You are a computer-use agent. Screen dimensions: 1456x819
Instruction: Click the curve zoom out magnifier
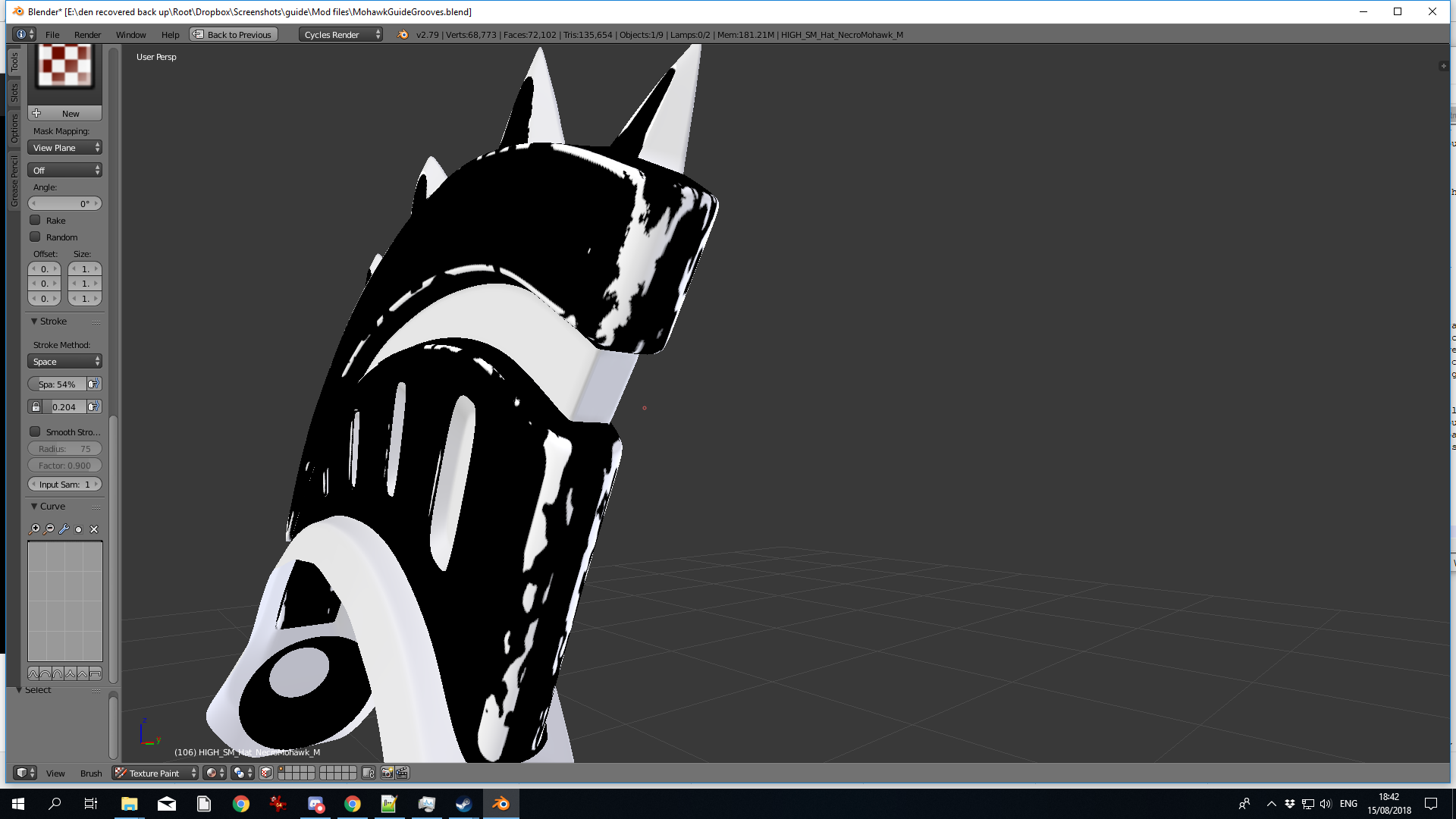click(x=49, y=529)
